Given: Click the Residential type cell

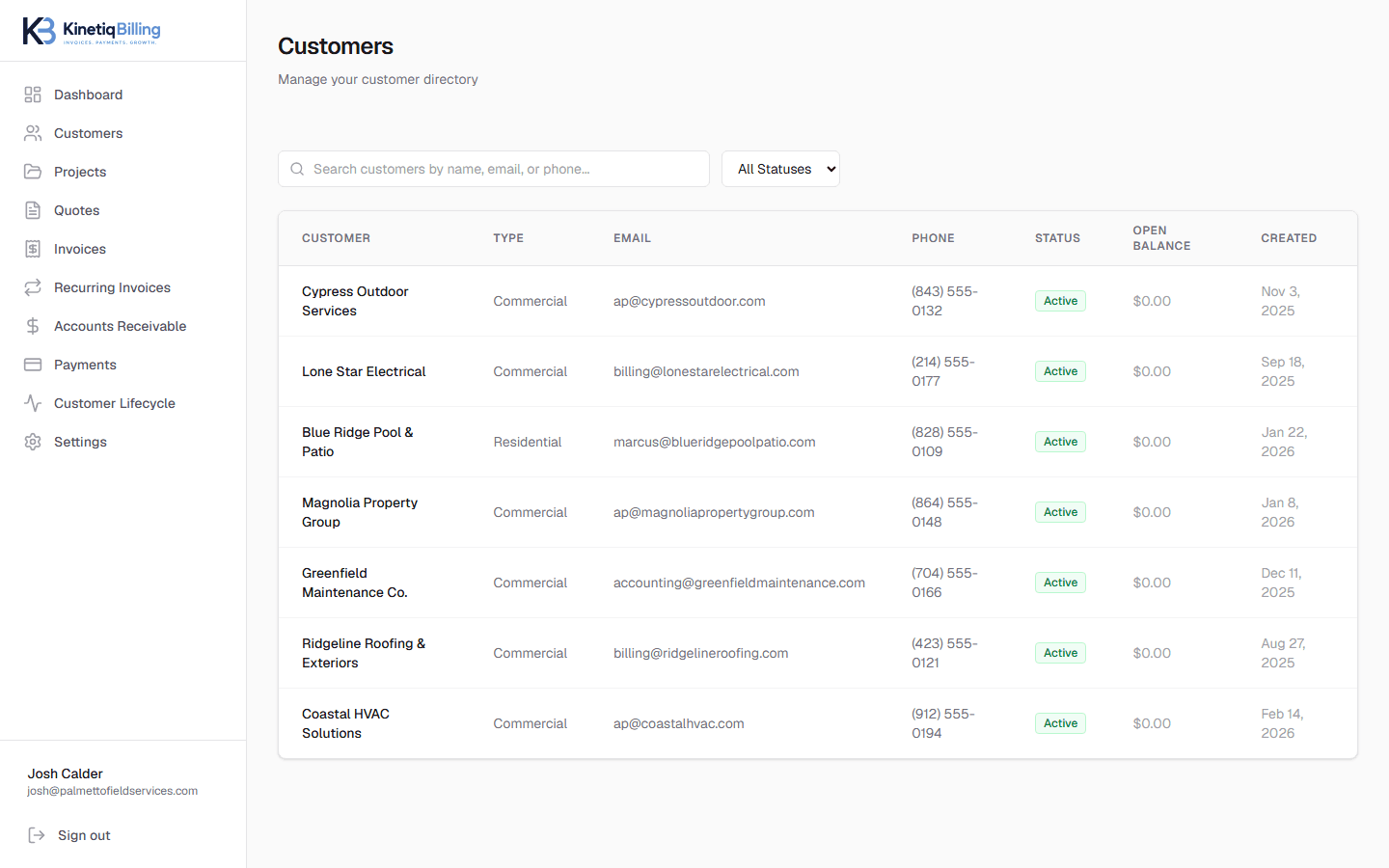Looking at the screenshot, I should (x=528, y=442).
